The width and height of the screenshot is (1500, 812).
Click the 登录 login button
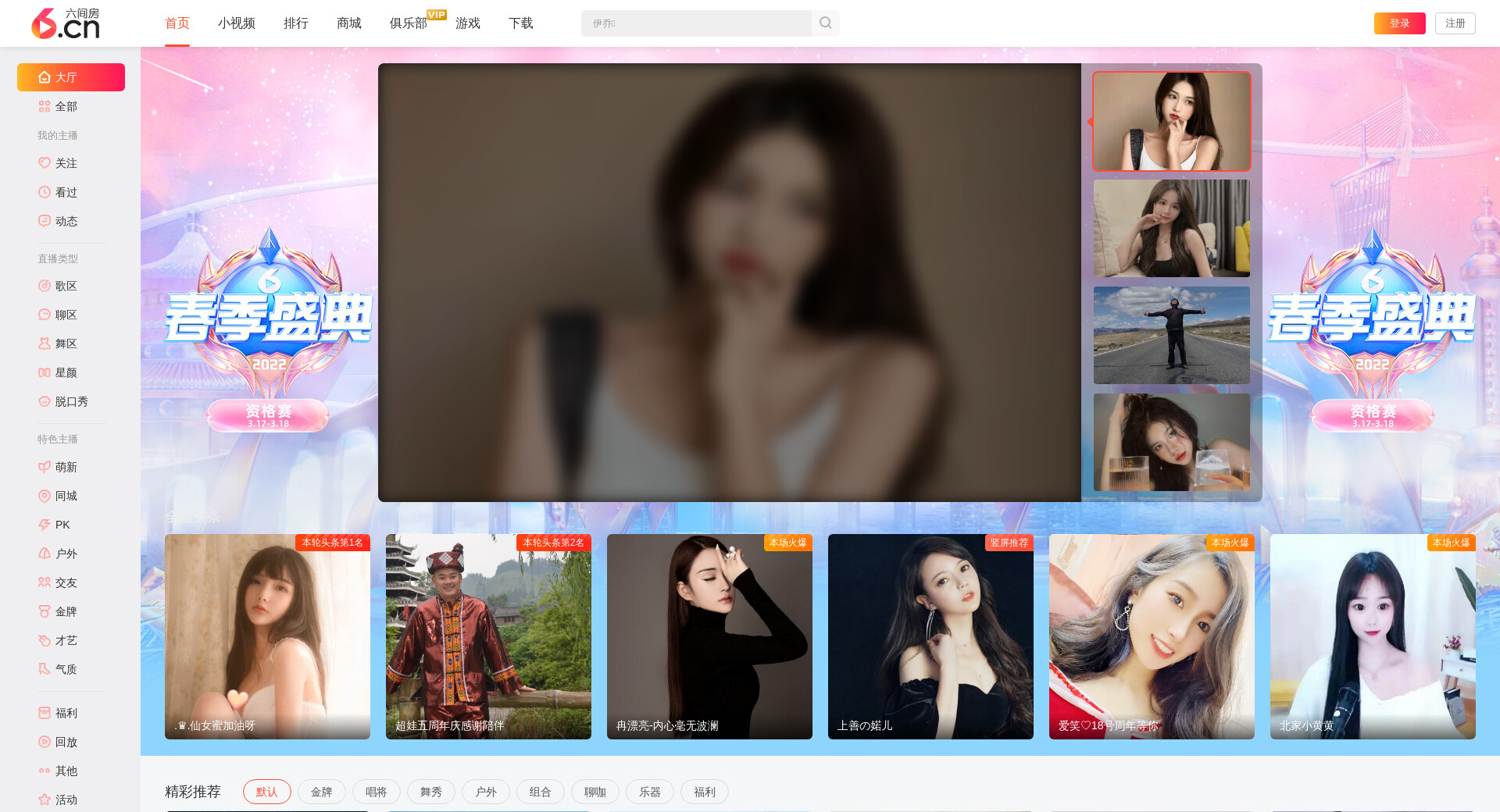[1399, 23]
